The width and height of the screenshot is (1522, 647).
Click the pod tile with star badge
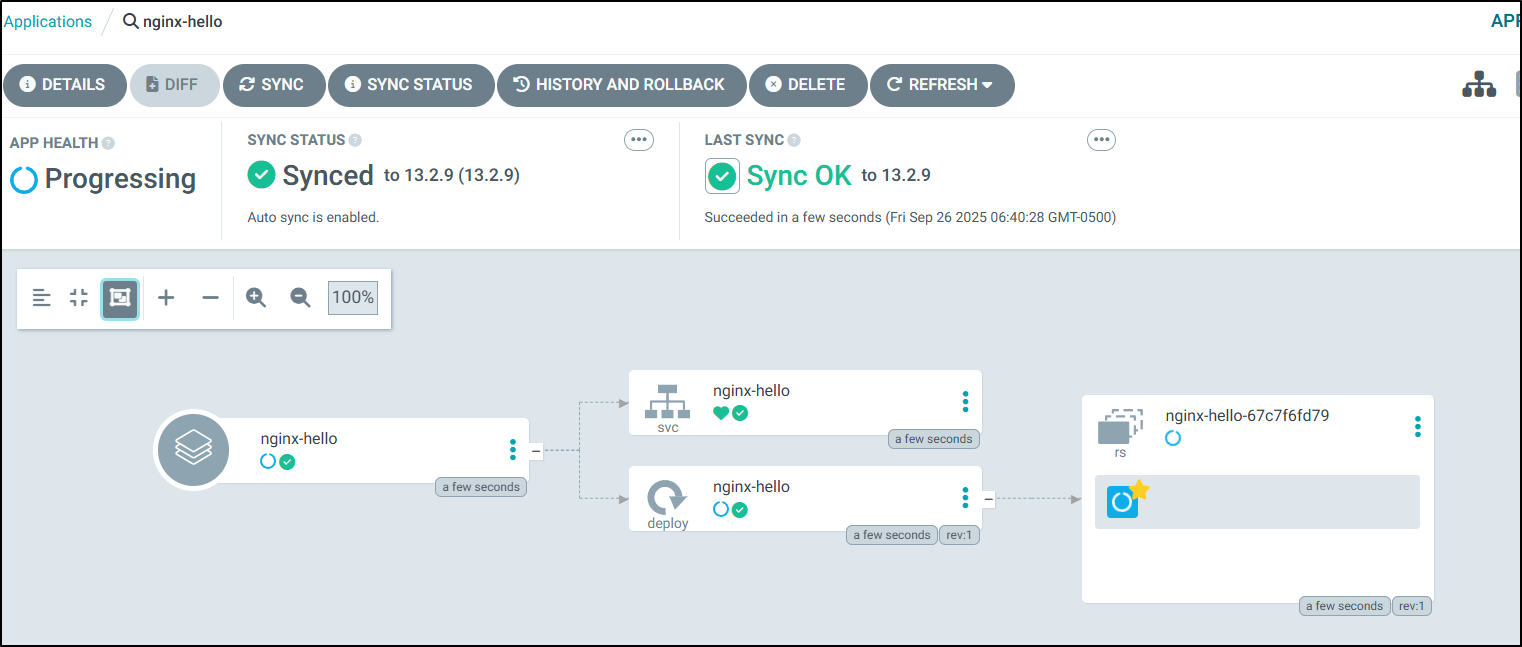[1123, 501]
